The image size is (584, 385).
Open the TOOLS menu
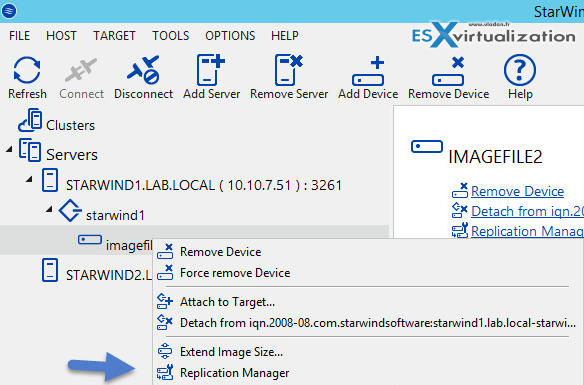171,35
